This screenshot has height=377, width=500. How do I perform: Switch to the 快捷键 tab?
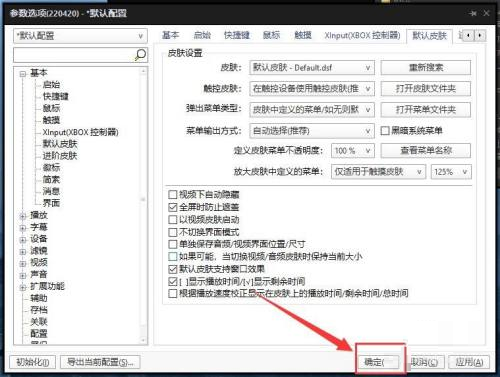tap(237, 35)
